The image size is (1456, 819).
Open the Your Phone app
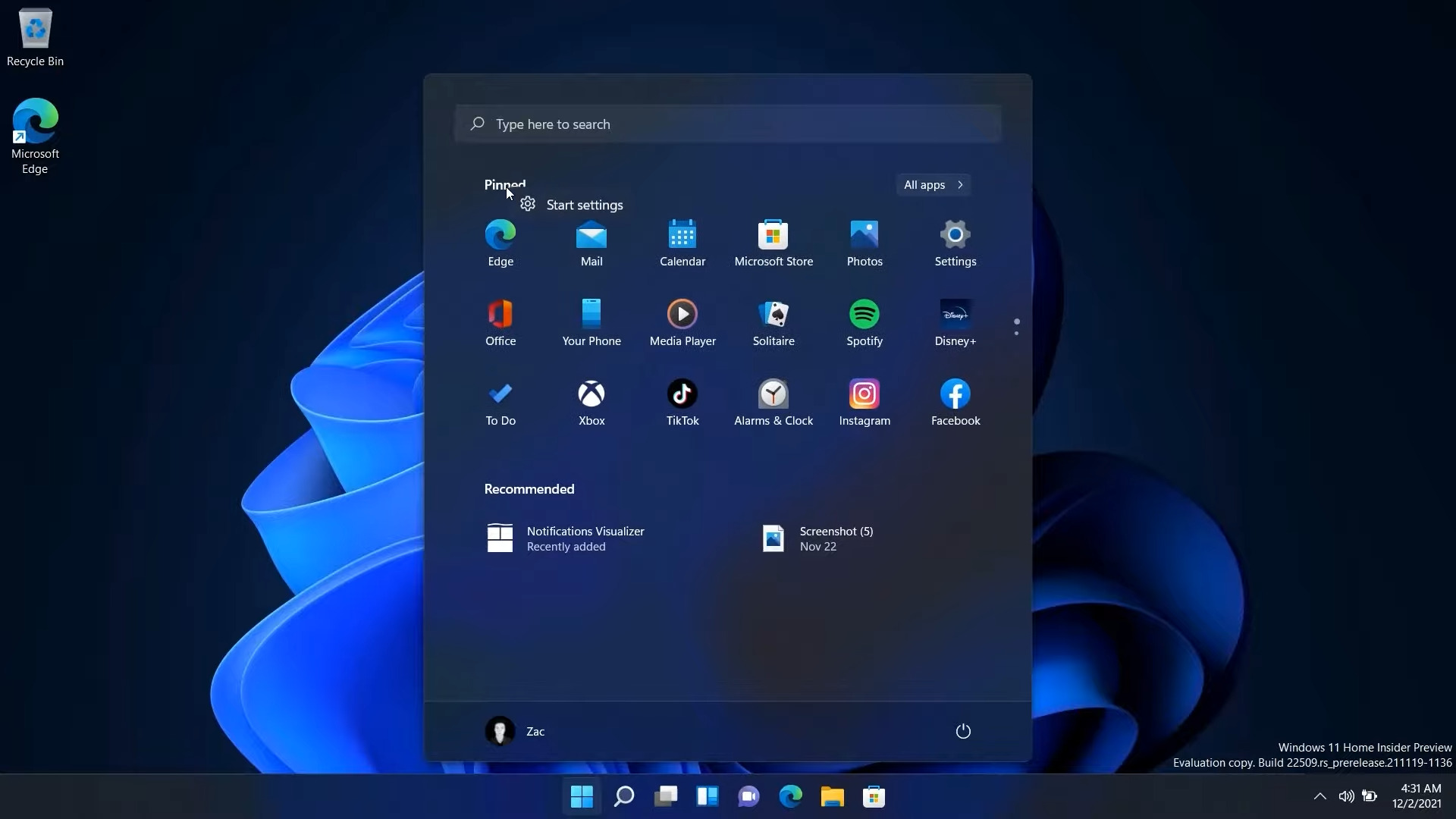(591, 324)
